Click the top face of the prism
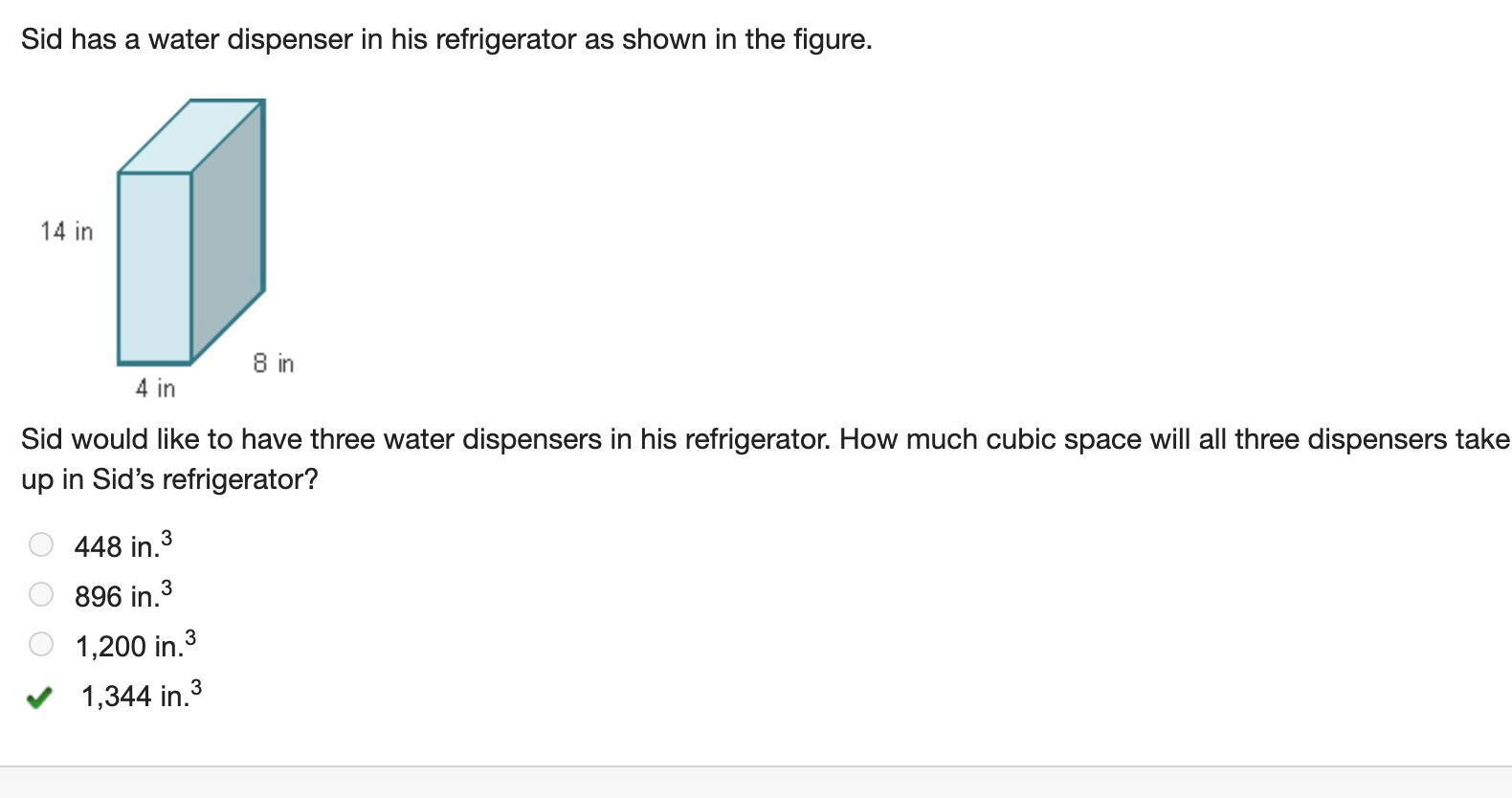Screen dimensions: 1512x798 tap(191, 136)
